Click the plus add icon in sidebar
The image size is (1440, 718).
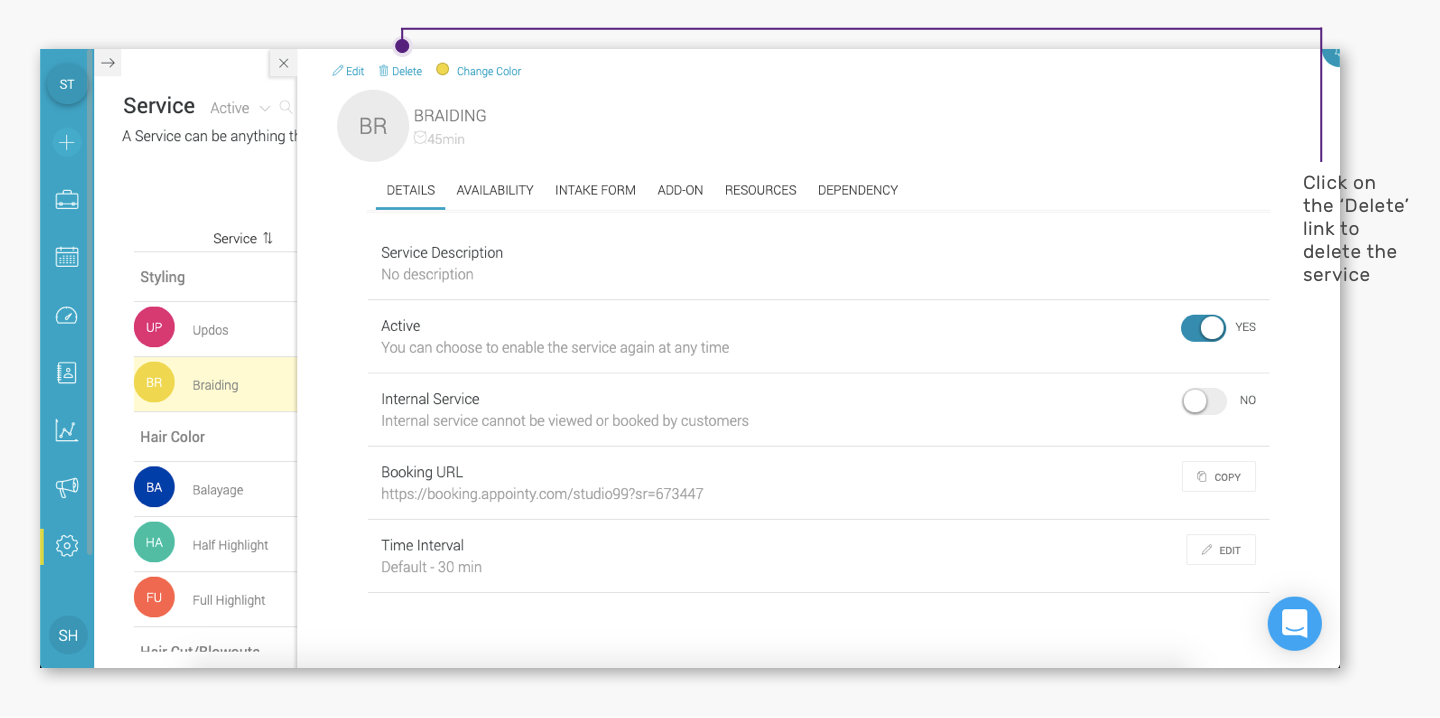[x=67, y=143]
